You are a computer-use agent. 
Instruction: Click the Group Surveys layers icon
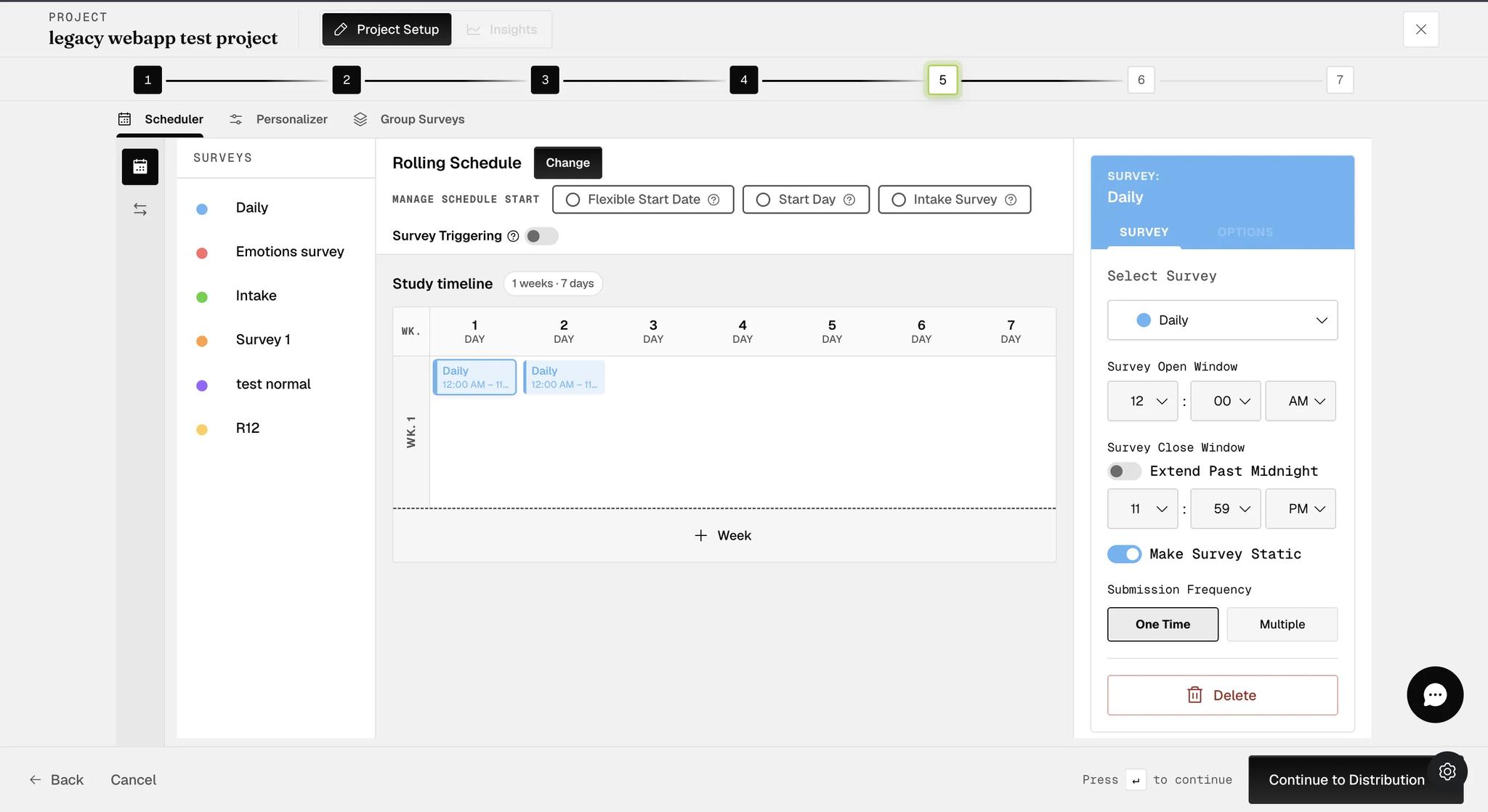pos(360,119)
